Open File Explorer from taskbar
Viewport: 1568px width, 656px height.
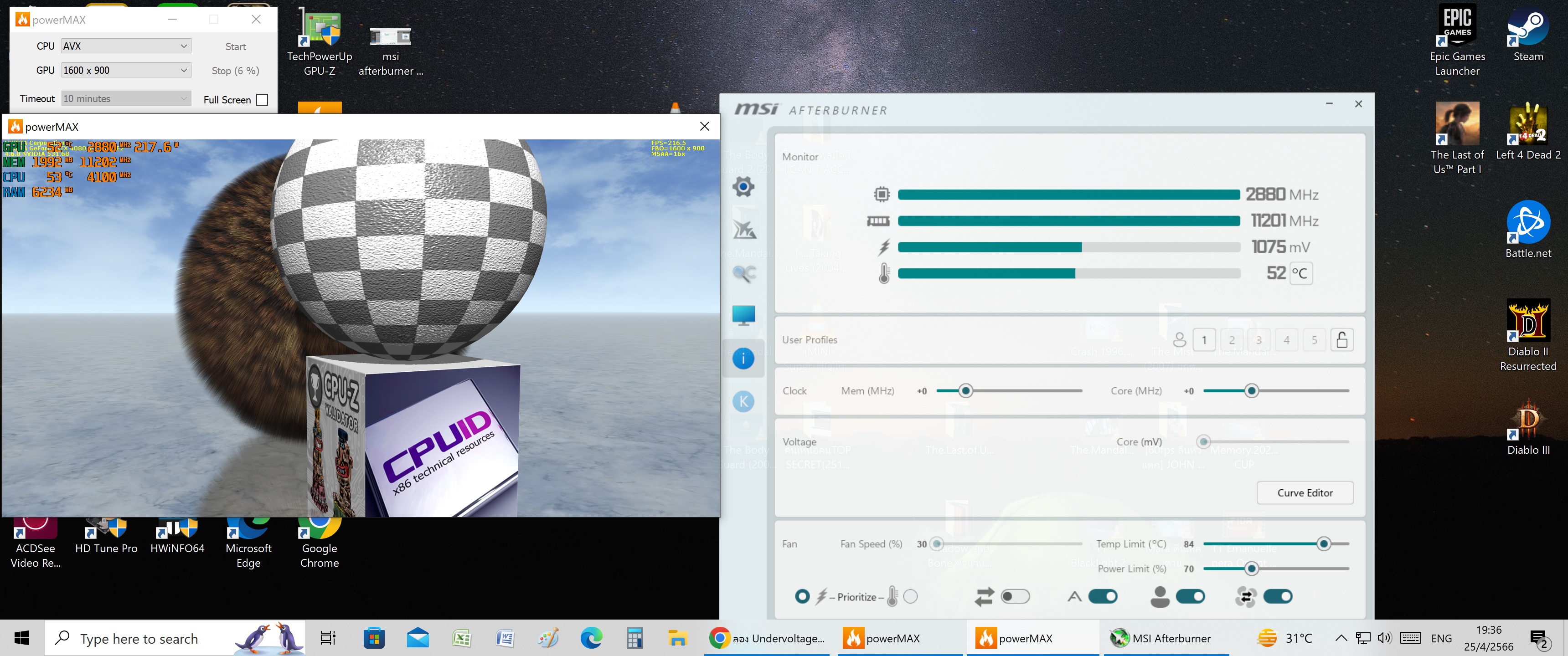click(677, 638)
